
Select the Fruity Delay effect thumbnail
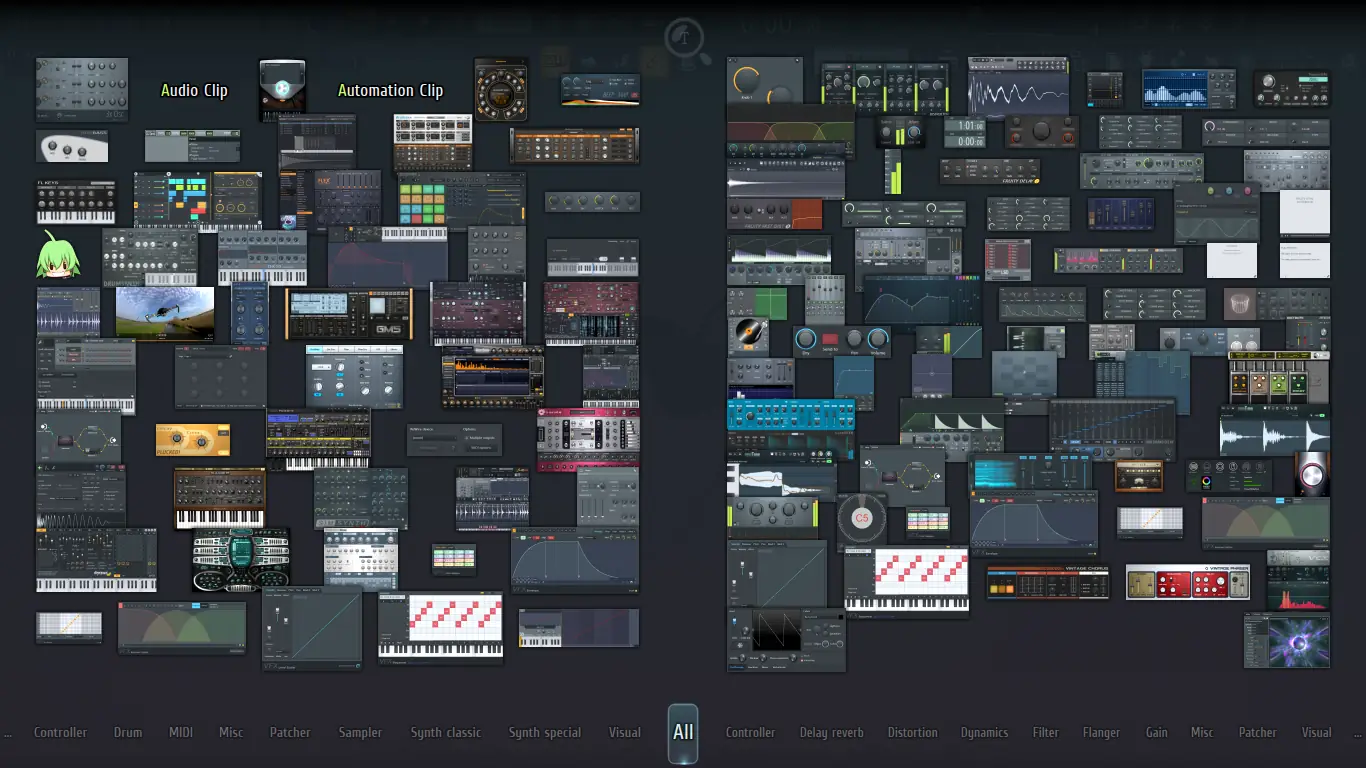990,171
